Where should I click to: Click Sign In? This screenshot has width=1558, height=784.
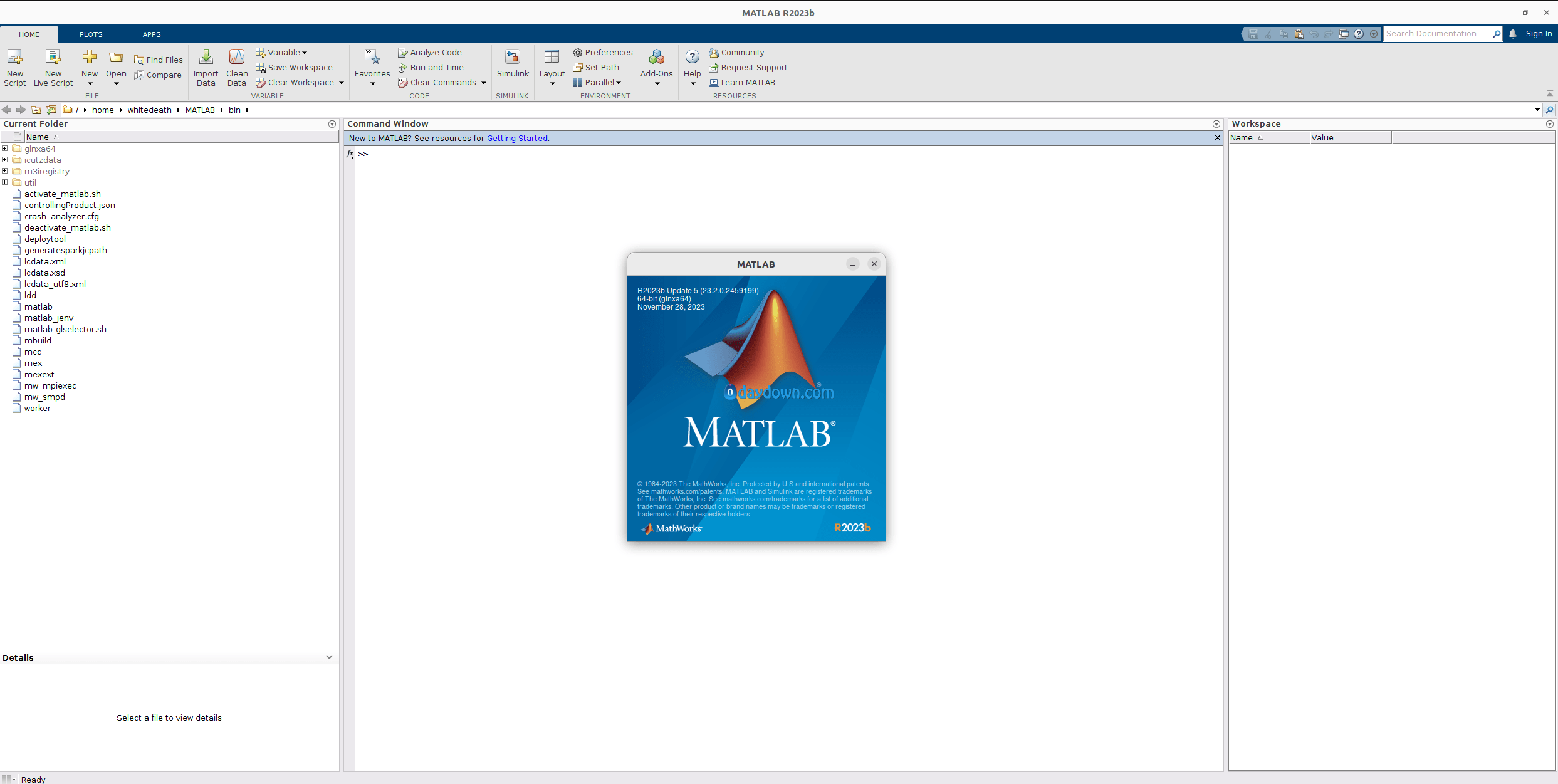pyautogui.click(x=1539, y=34)
